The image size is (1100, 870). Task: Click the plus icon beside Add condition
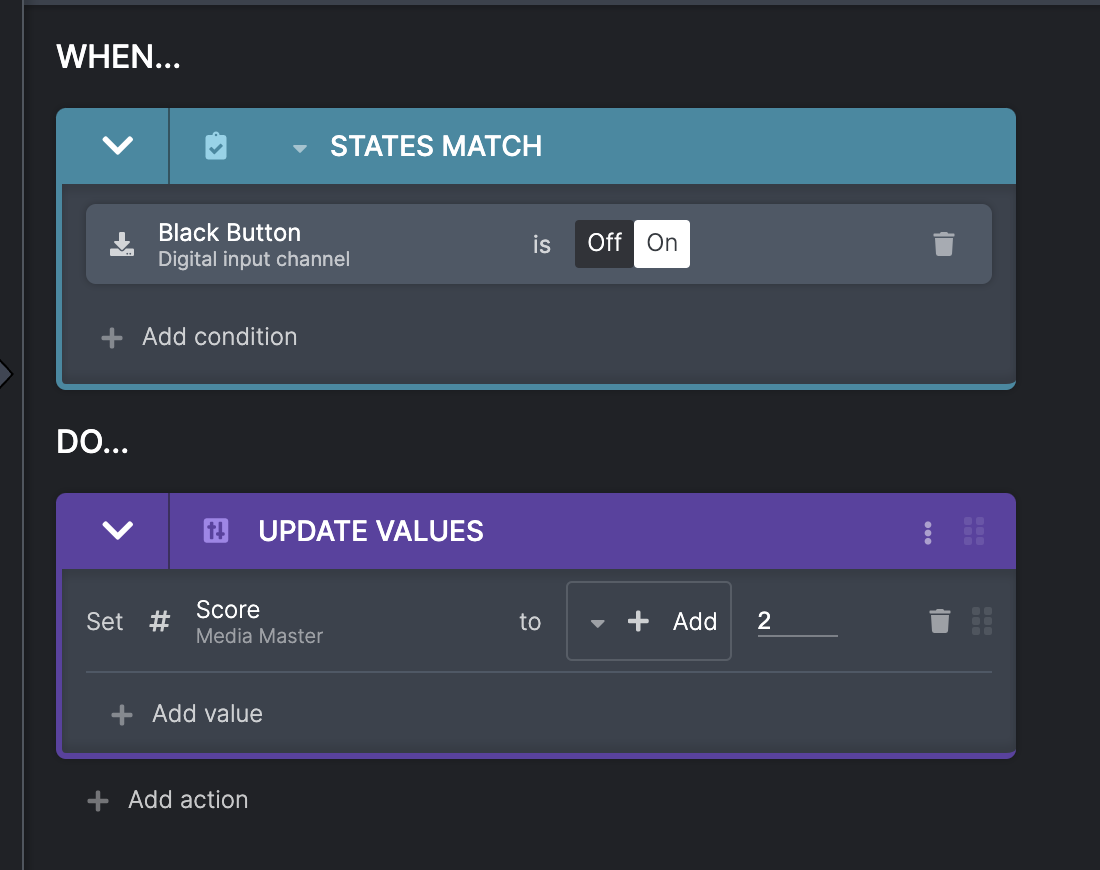[112, 338]
